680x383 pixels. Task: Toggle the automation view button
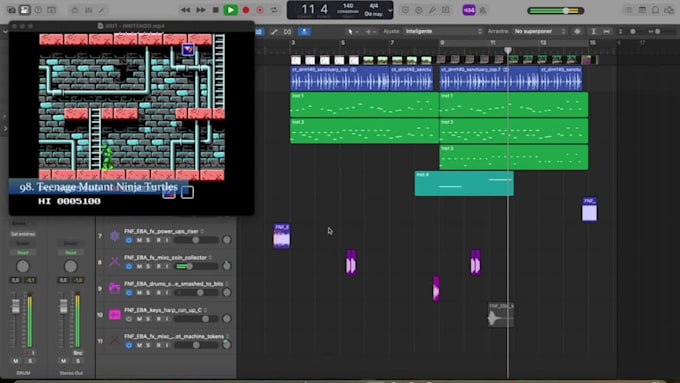click(274, 31)
